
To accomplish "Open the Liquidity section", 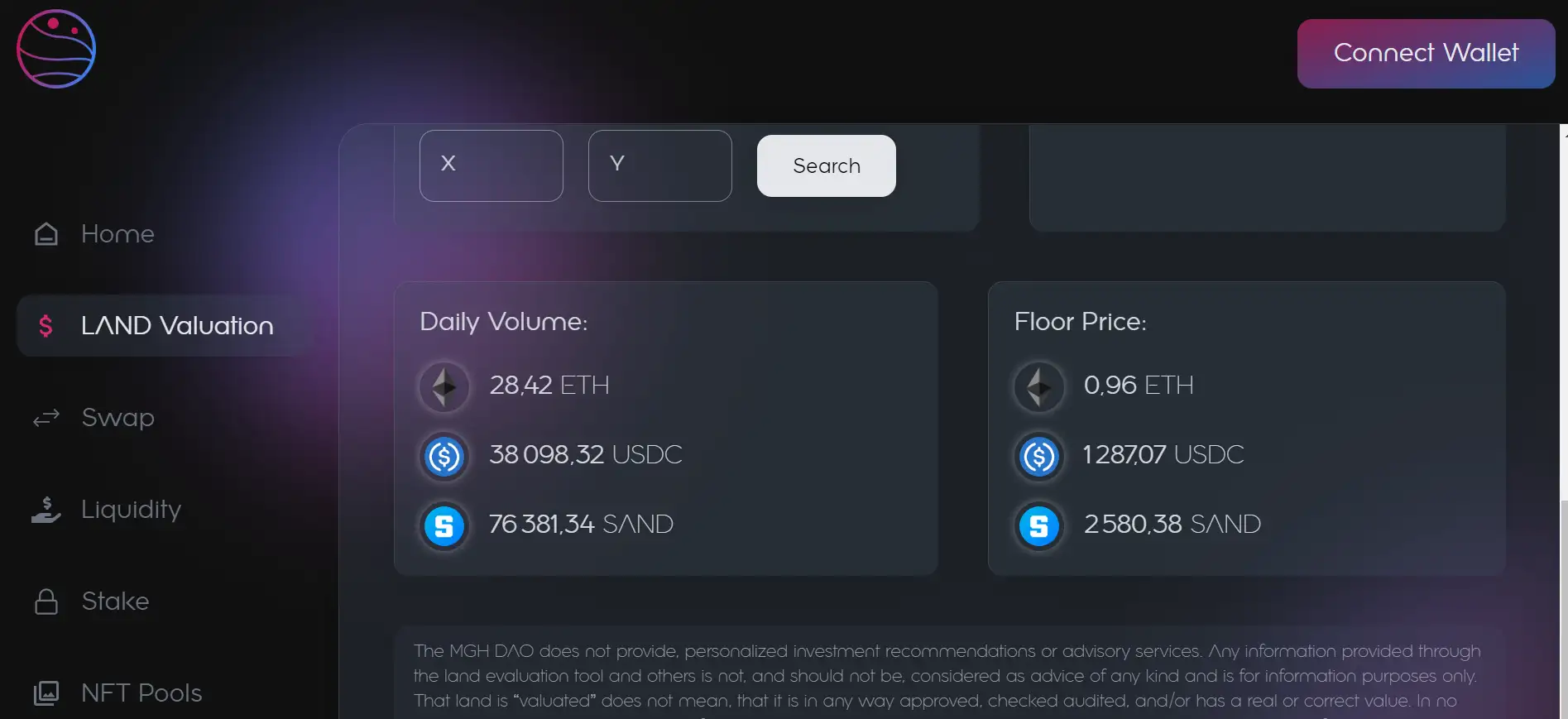I will pos(131,510).
